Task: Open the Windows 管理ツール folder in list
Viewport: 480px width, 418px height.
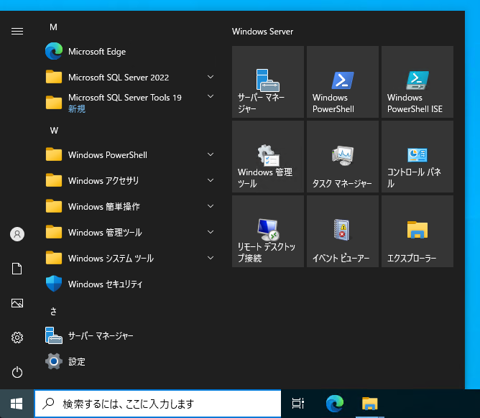Action: click(130, 232)
